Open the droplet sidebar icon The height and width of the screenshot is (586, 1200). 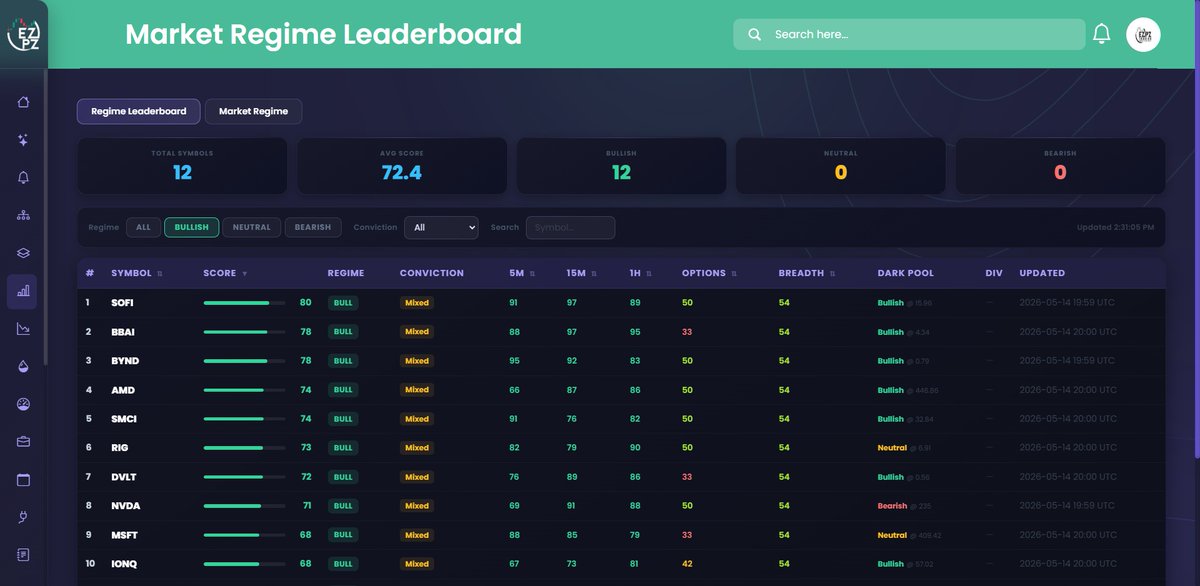[23, 366]
